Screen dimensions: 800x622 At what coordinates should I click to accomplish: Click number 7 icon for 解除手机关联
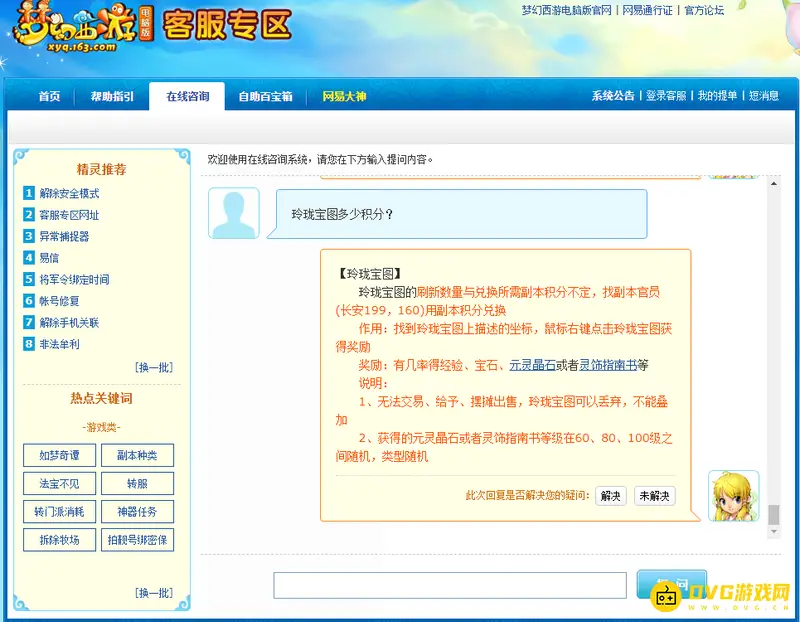click(x=29, y=322)
